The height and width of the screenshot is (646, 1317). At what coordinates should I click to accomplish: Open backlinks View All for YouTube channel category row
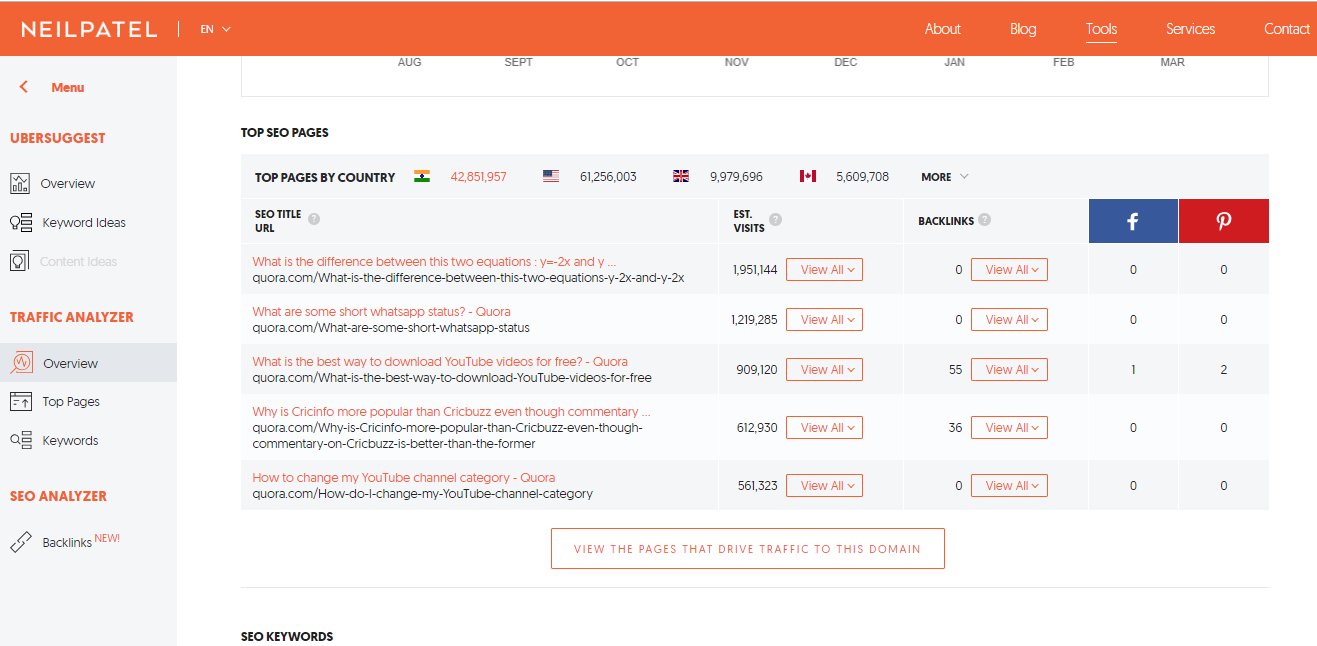click(1009, 486)
